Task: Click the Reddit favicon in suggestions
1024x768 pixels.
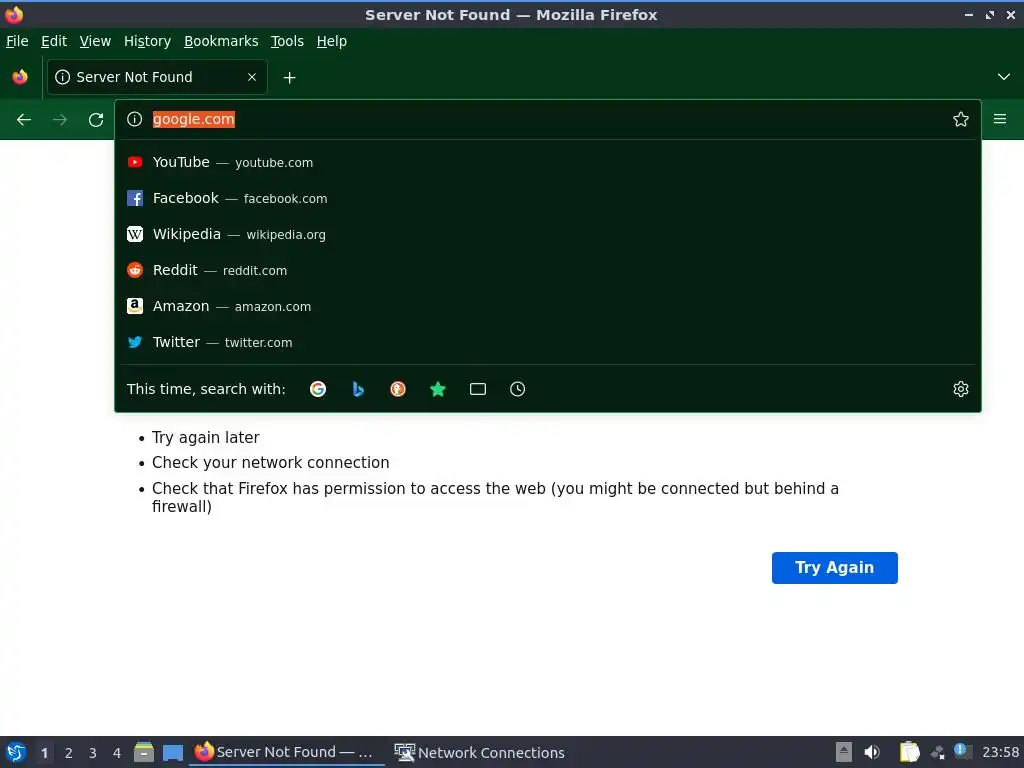Action: point(135,270)
